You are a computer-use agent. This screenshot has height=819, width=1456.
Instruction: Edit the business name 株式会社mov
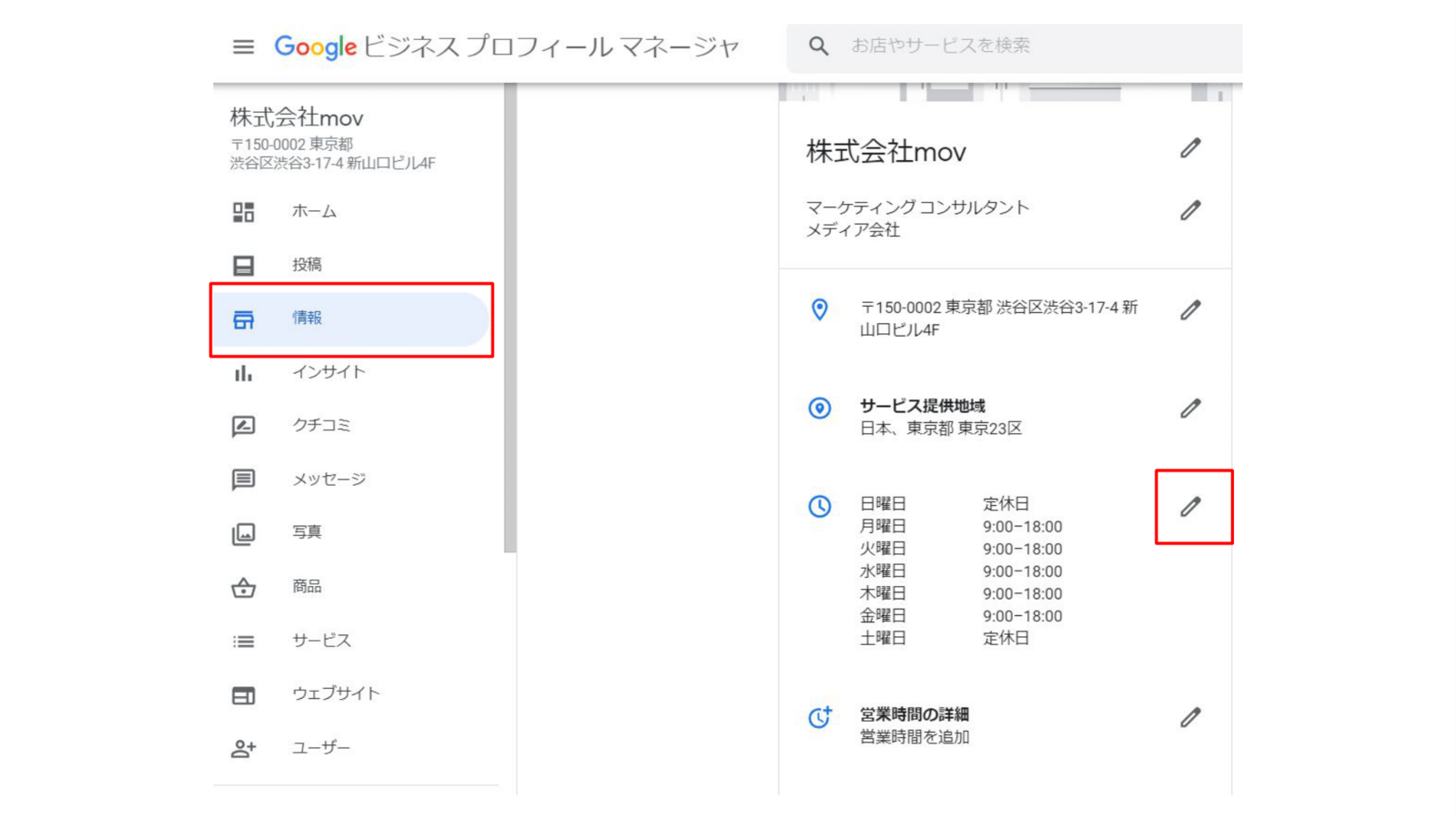[x=1190, y=148]
